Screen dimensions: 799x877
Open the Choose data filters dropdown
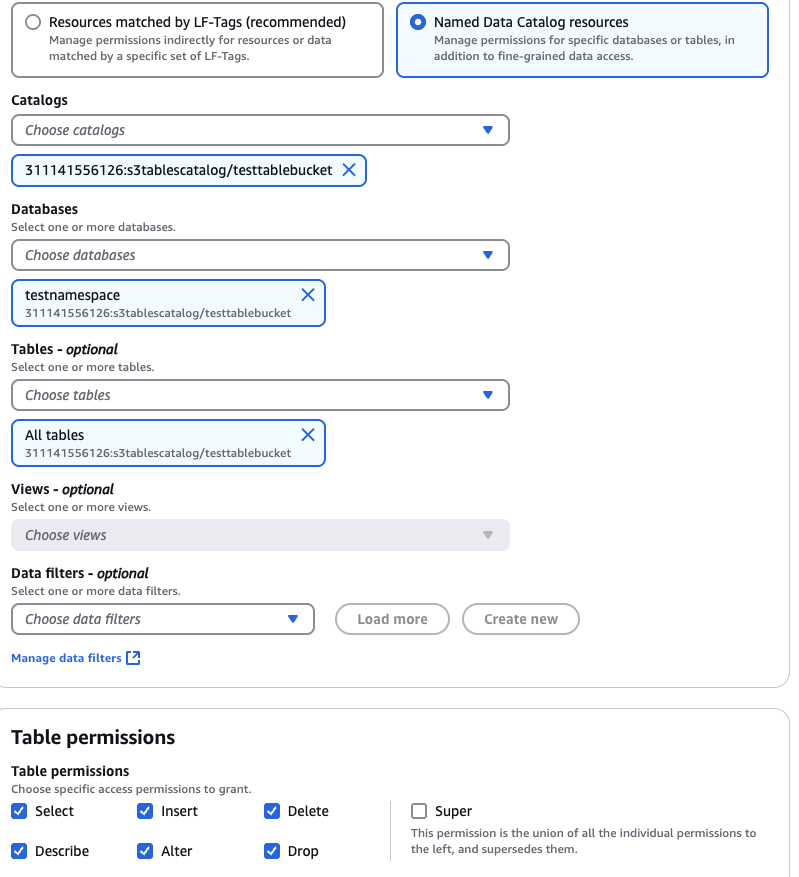click(x=162, y=619)
